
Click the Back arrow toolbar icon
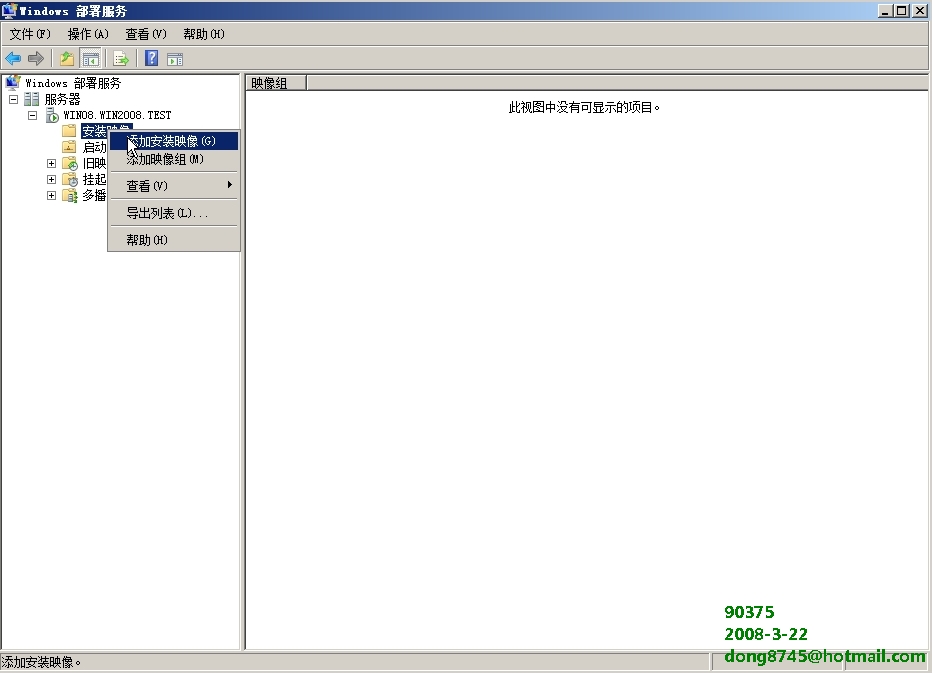pos(13,58)
